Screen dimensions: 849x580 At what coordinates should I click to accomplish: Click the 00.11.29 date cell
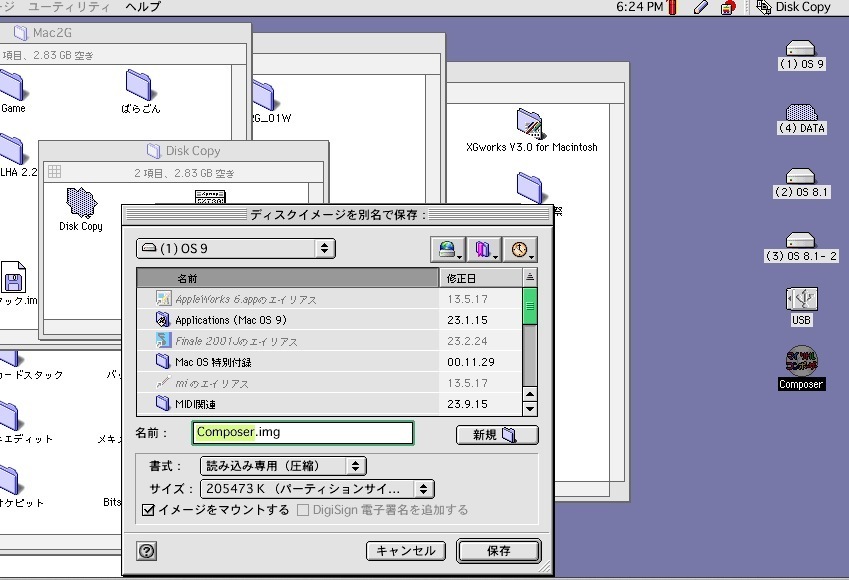471,362
